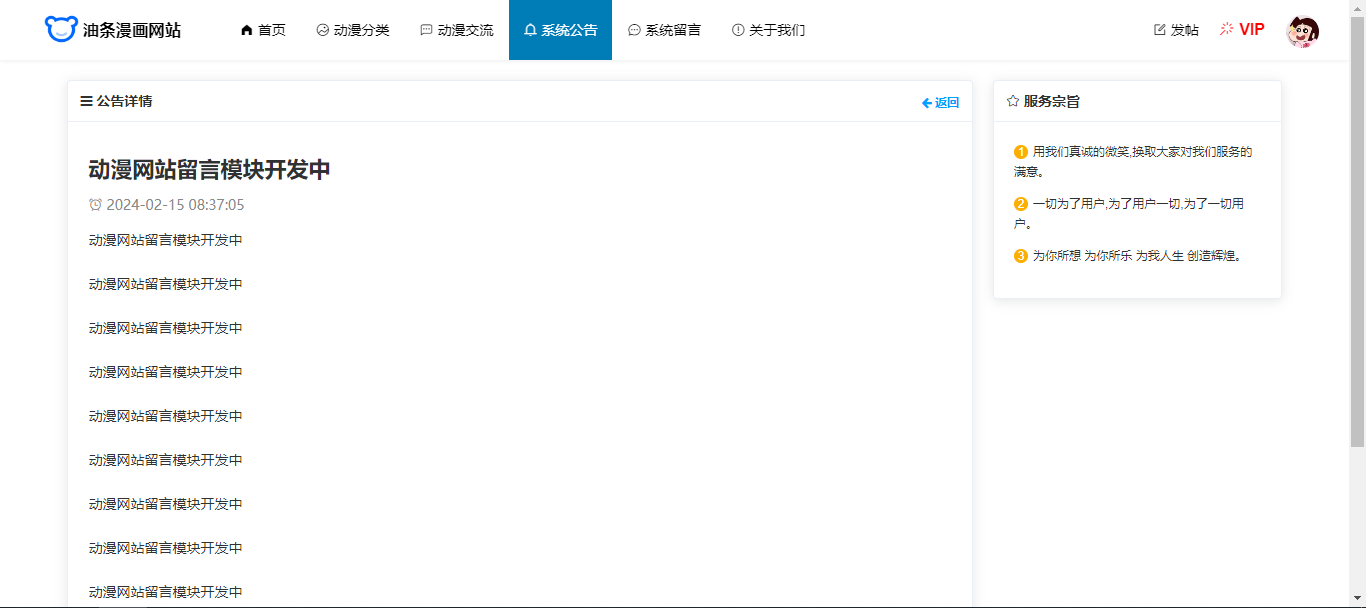Click the blue bear logo icon
The height and width of the screenshot is (608, 1366).
click(61, 29)
